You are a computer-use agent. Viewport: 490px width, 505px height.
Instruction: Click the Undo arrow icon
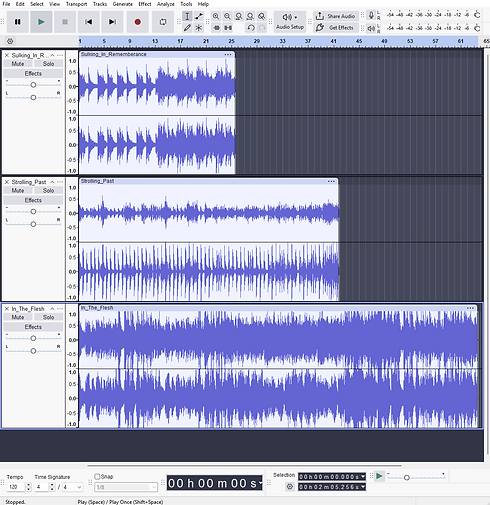251,28
